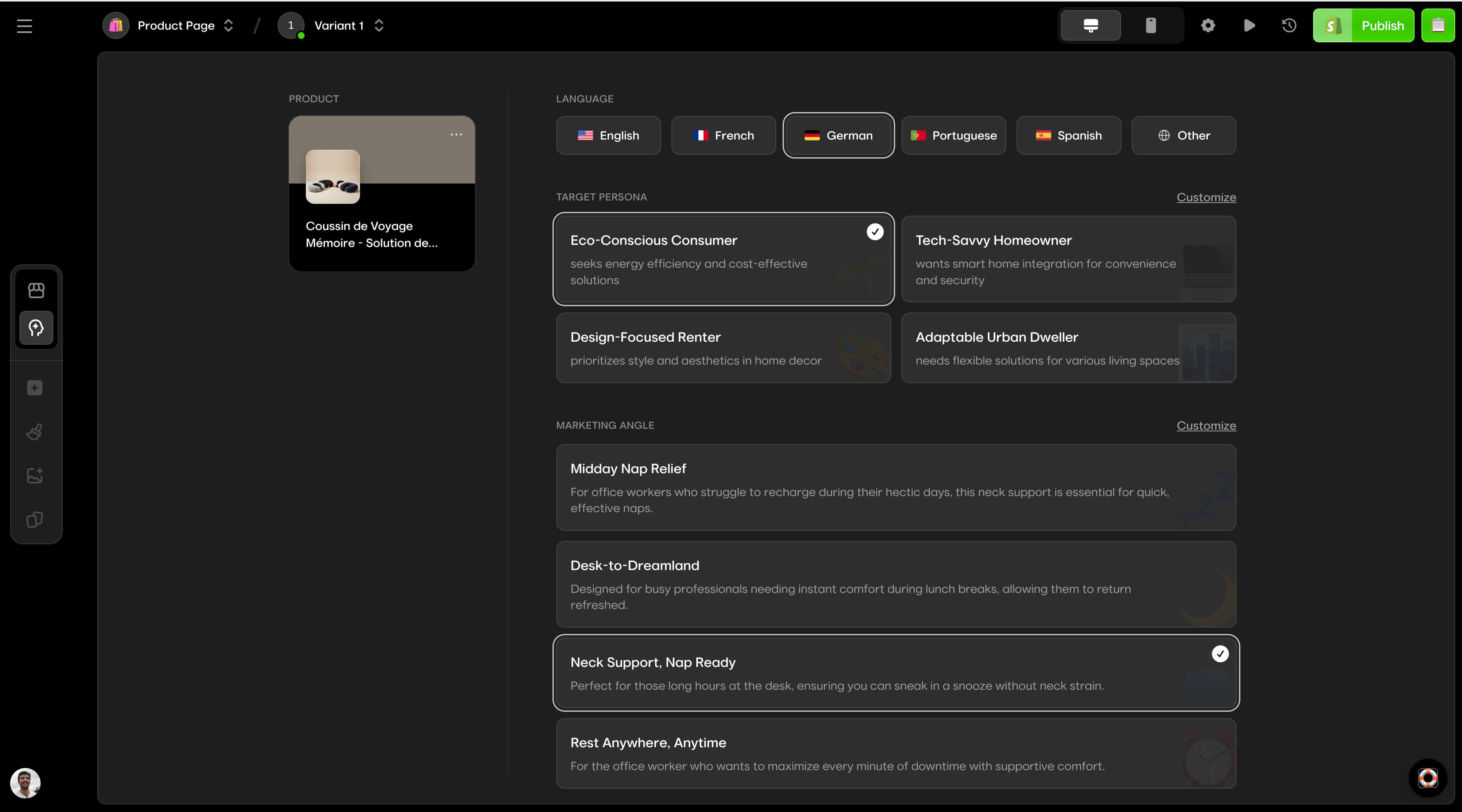The image size is (1462, 812).
Task: Open version history via the clock icon
Action: [1288, 25]
